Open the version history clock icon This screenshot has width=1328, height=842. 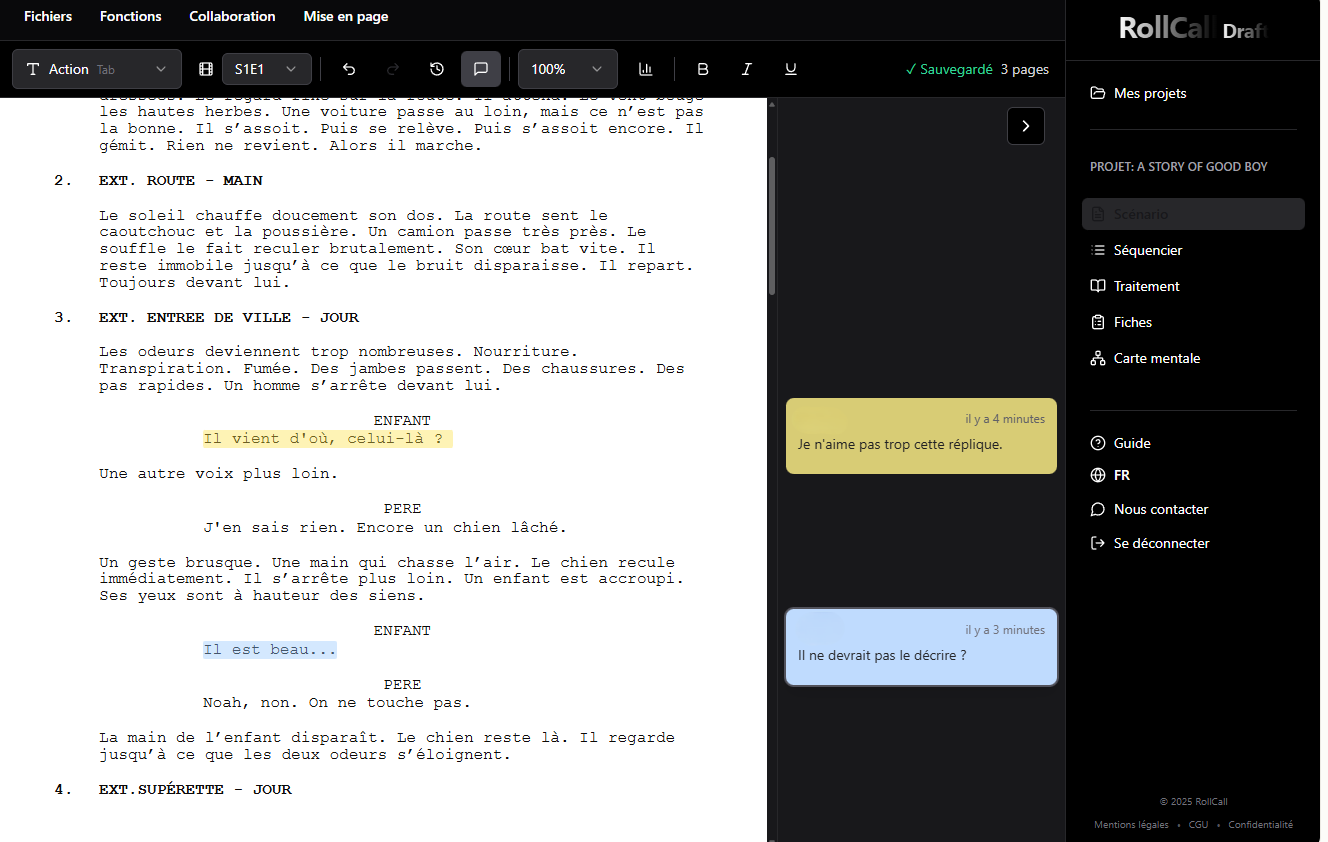[x=437, y=69]
